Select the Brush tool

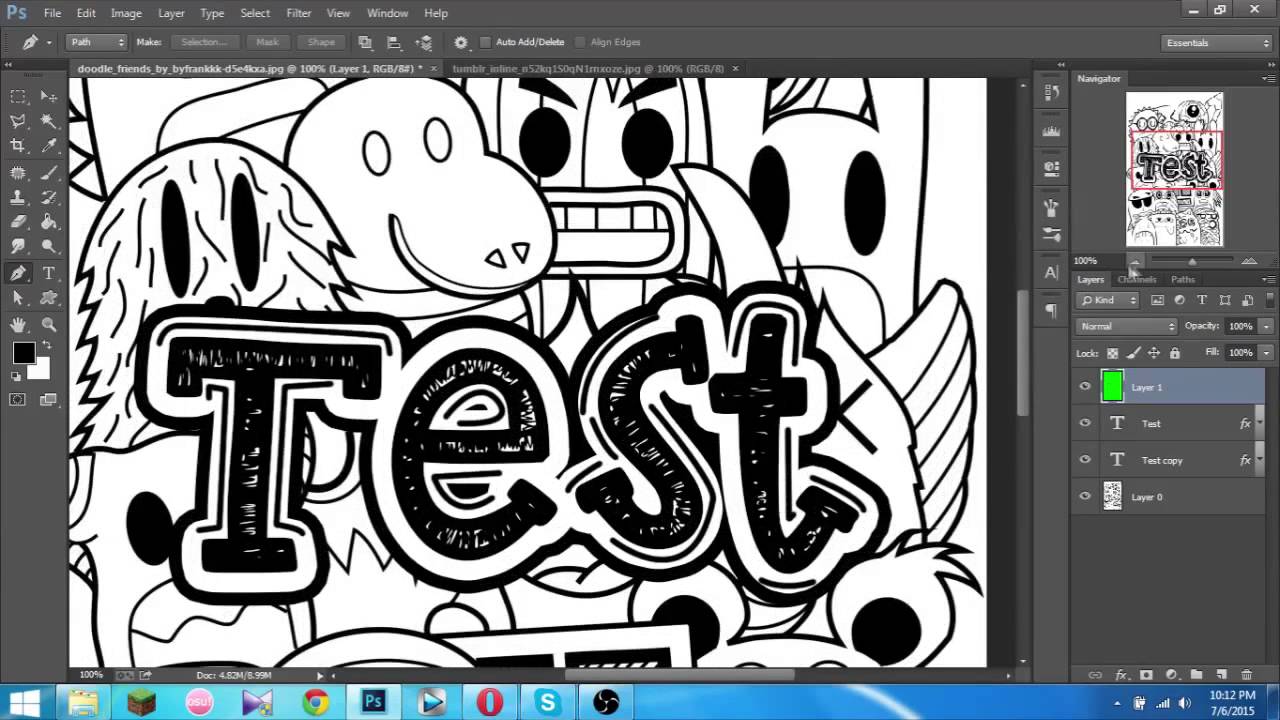(x=49, y=172)
